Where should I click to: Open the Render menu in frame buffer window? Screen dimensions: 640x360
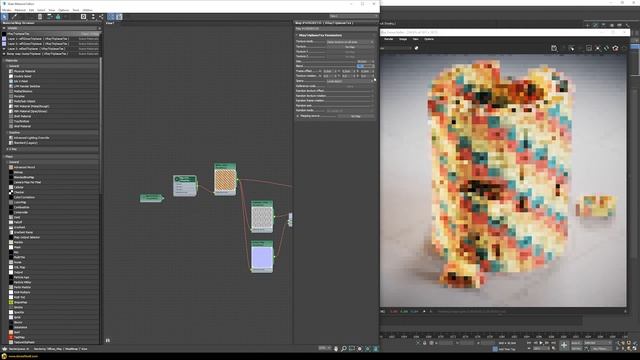[x=389, y=39]
